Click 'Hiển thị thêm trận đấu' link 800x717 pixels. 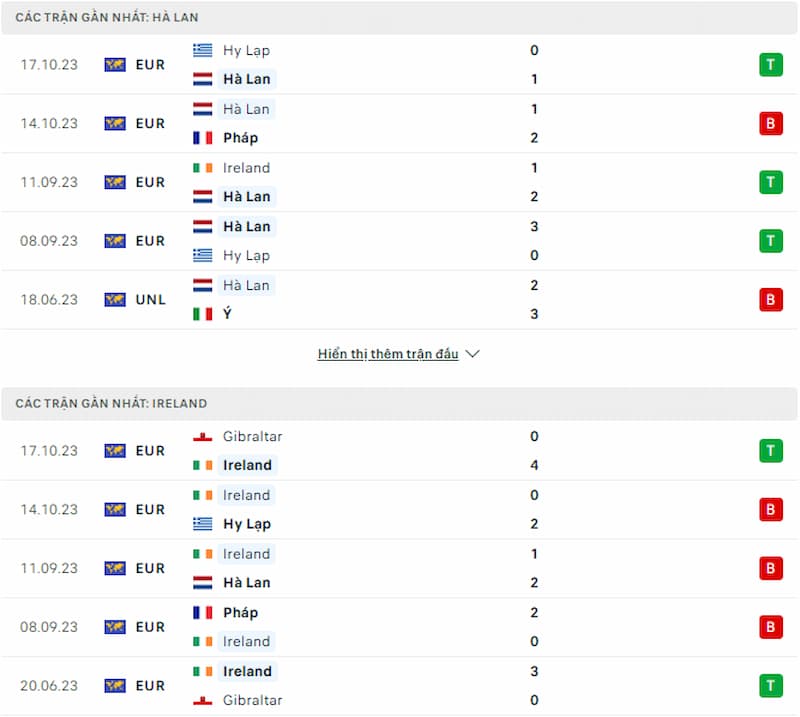(x=388, y=354)
